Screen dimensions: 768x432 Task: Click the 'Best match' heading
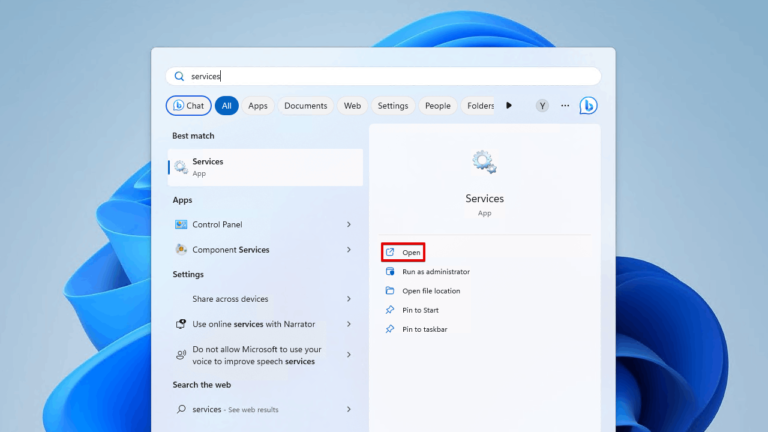[193, 136]
